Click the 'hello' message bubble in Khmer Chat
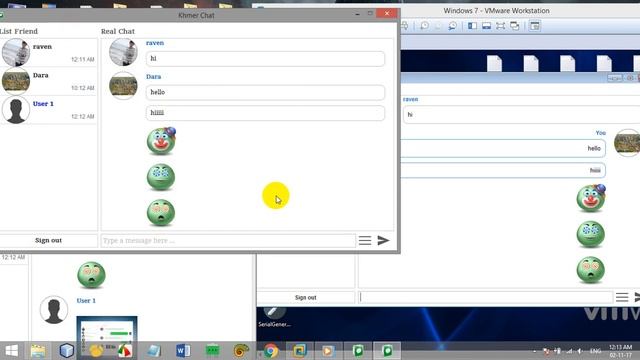The image size is (640, 360). [x=265, y=92]
